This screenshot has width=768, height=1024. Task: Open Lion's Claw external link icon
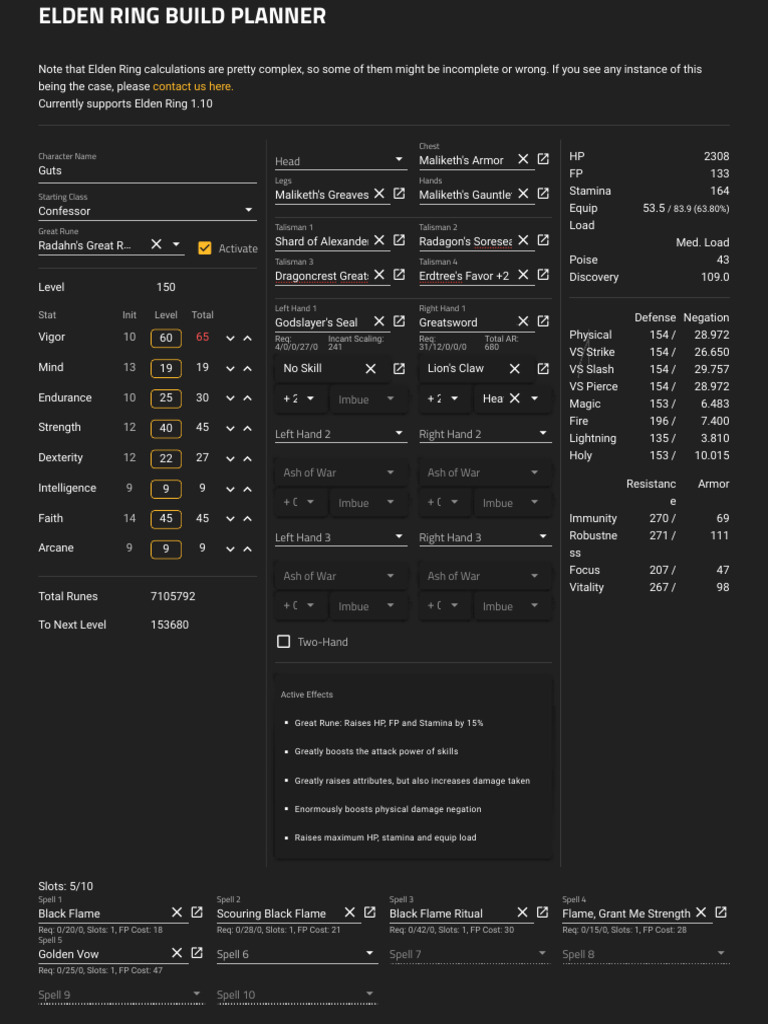click(x=543, y=368)
